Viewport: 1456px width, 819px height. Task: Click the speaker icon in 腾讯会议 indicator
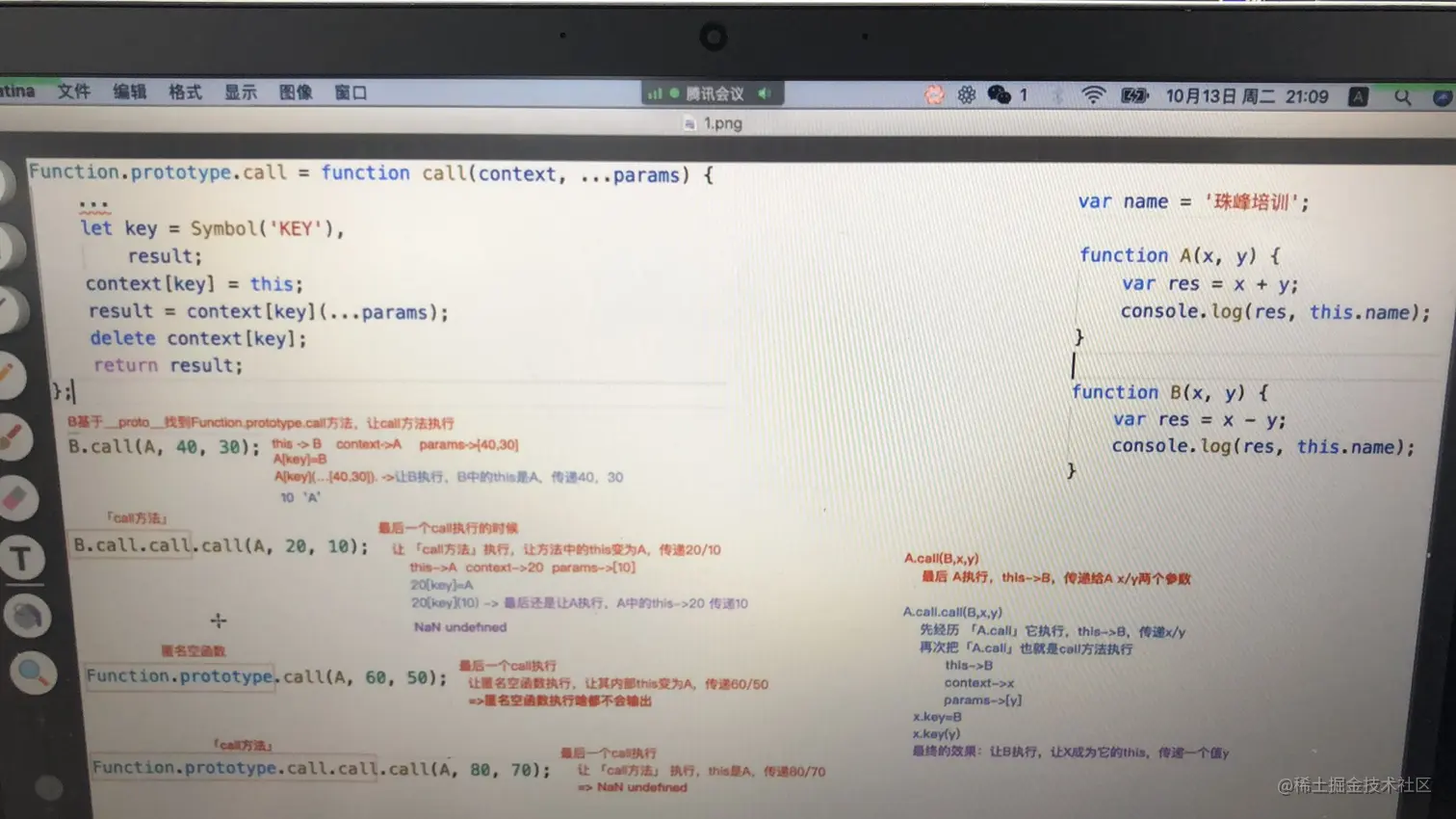pyautogui.click(x=765, y=93)
